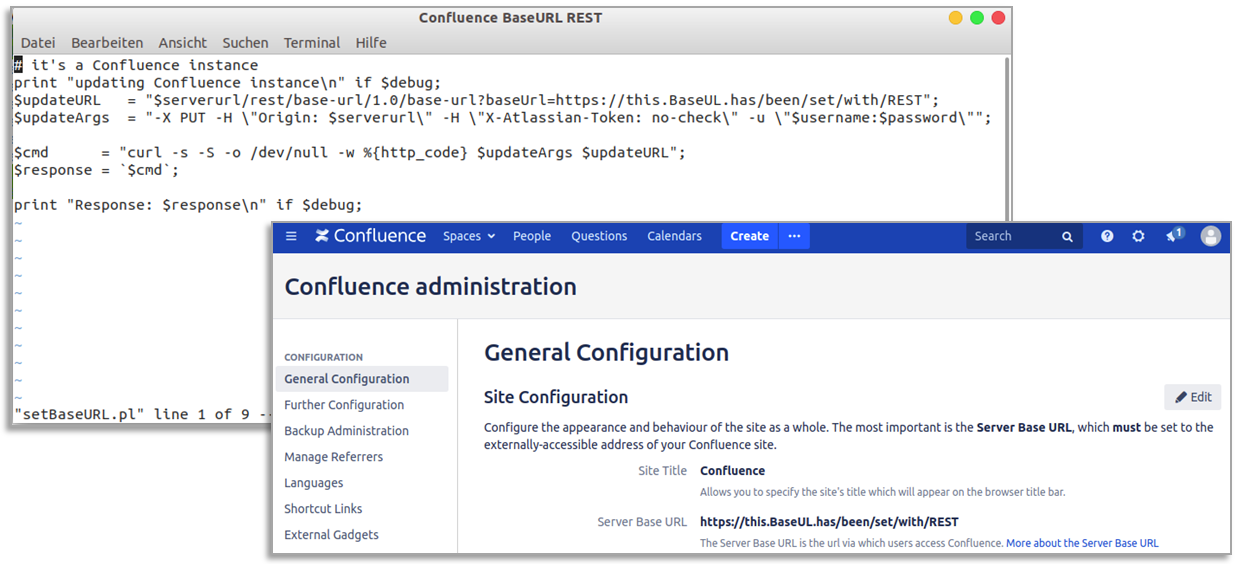
Task: Expand the Spaces dropdown
Action: coord(469,236)
